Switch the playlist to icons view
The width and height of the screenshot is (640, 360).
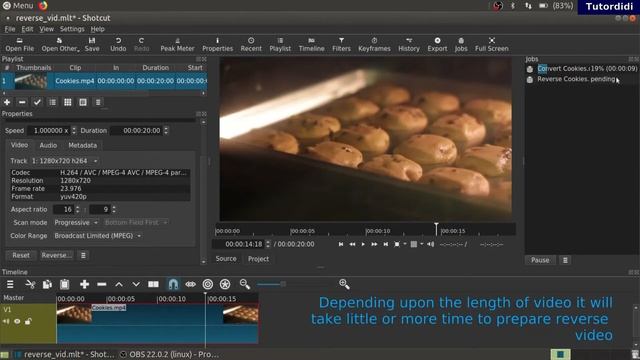tap(83, 102)
